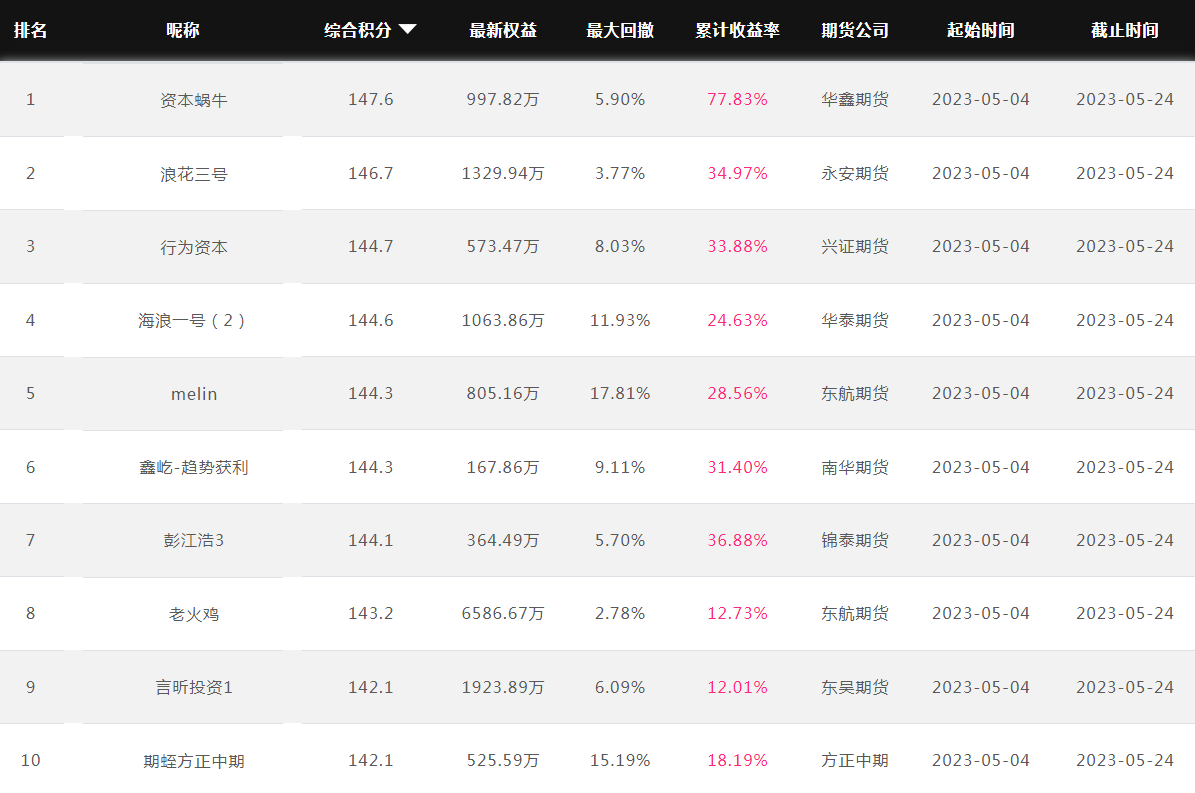Sort by 综合积分 descending arrow
The image size is (1195, 793).
[x=408, y=29]
